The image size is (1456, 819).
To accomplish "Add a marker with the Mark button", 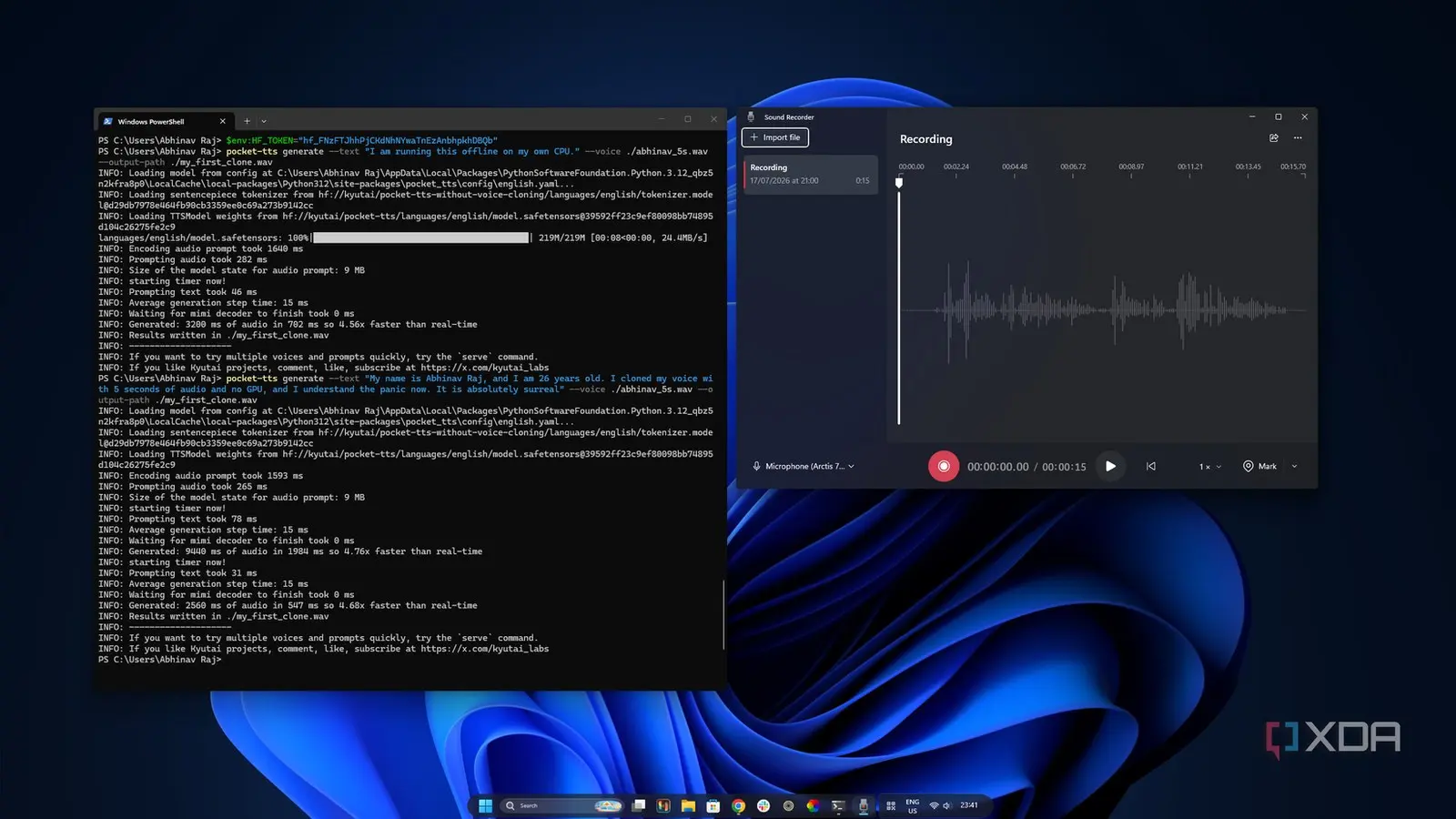I will [x=1260, y=466].
